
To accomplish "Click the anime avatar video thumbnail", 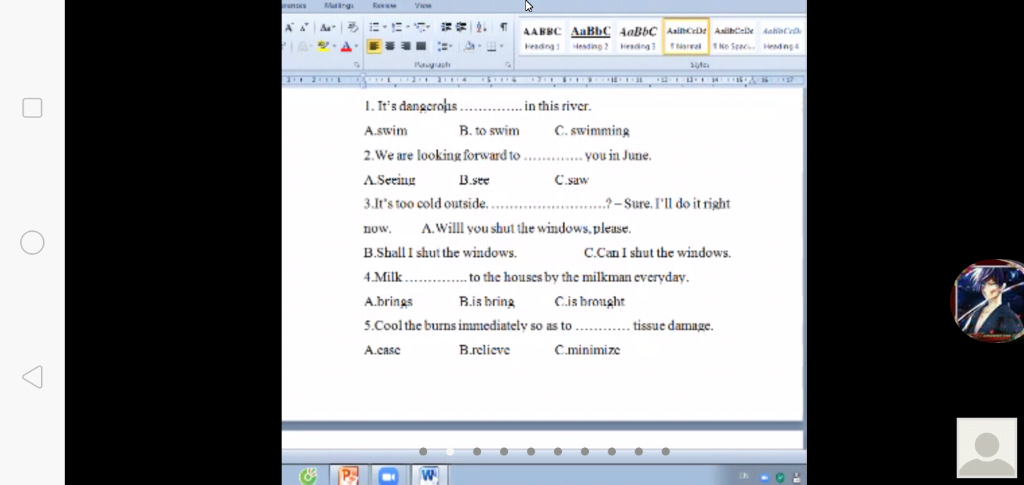I will click(987, 300).
